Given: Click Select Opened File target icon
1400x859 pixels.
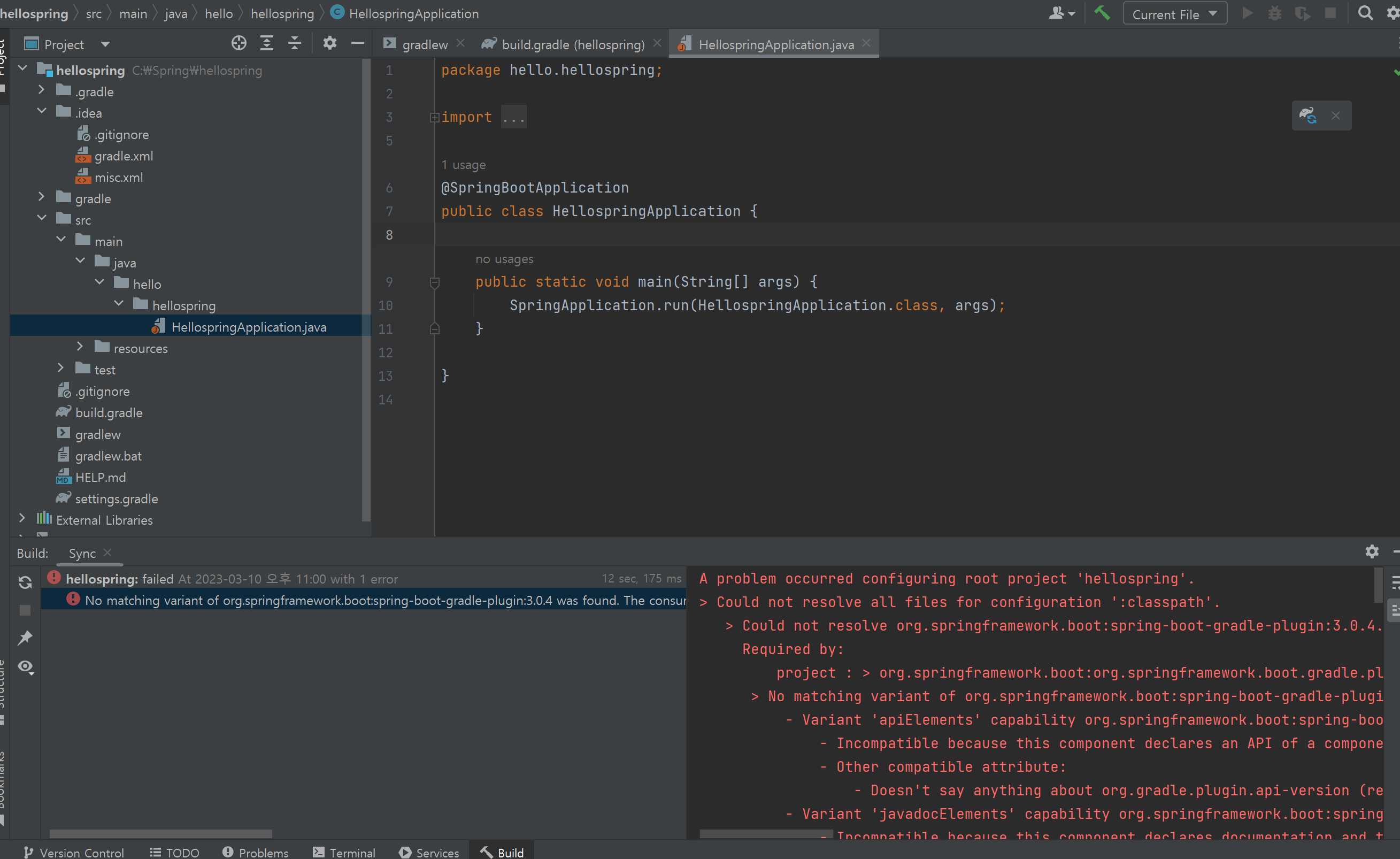Looking at the screenshot, I should click(239, 43).
